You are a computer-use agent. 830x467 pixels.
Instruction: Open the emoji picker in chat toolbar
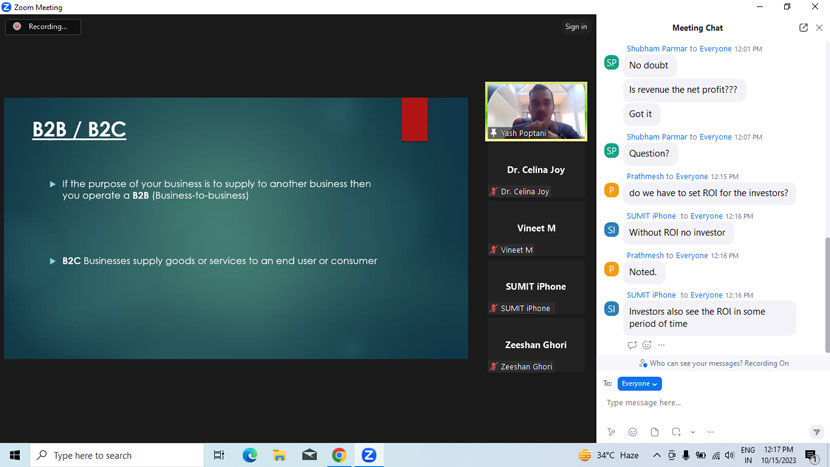(633, 432)
